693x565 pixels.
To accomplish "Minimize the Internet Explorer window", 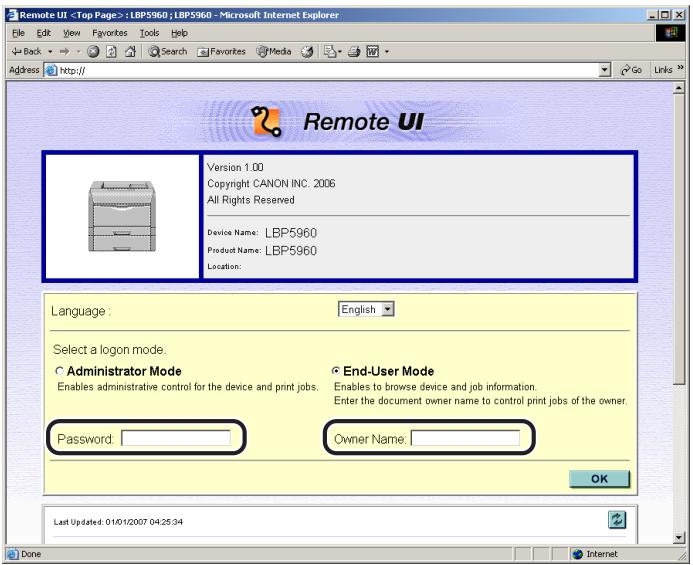I will 652,15.
